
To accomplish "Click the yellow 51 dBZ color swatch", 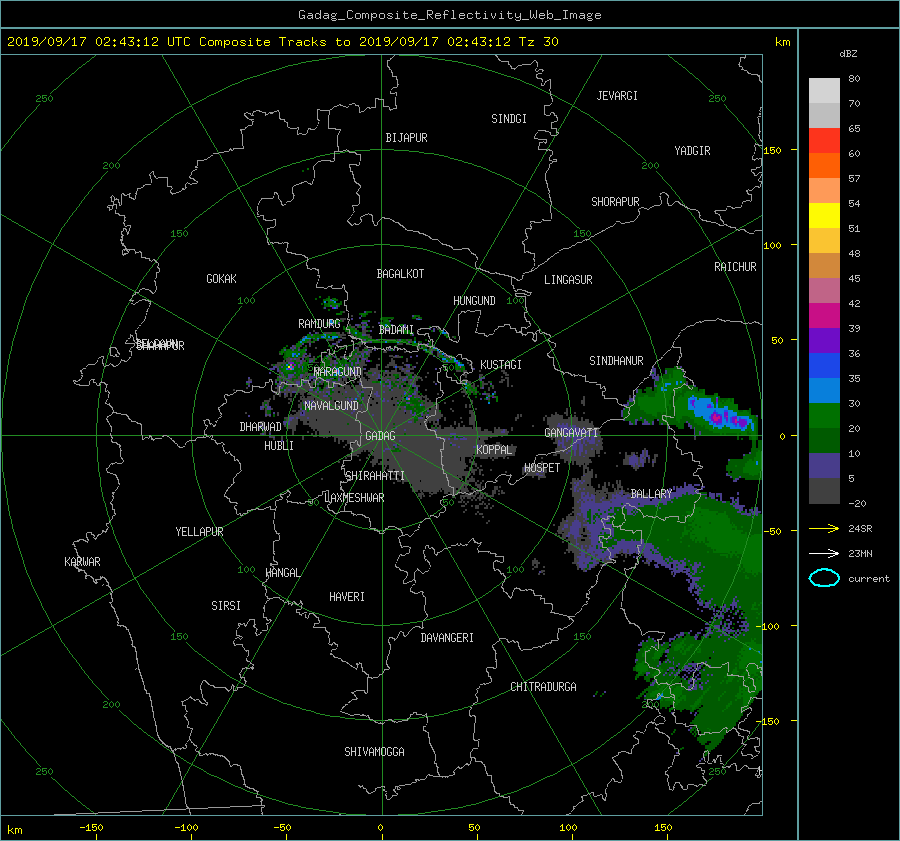I will pos(824,215).
